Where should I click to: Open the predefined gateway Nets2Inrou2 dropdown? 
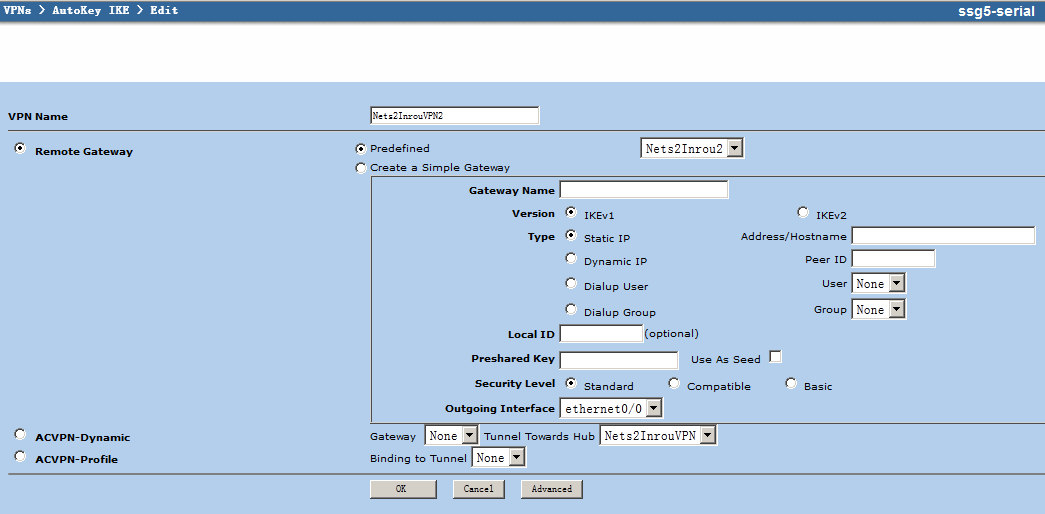[692, 149]
